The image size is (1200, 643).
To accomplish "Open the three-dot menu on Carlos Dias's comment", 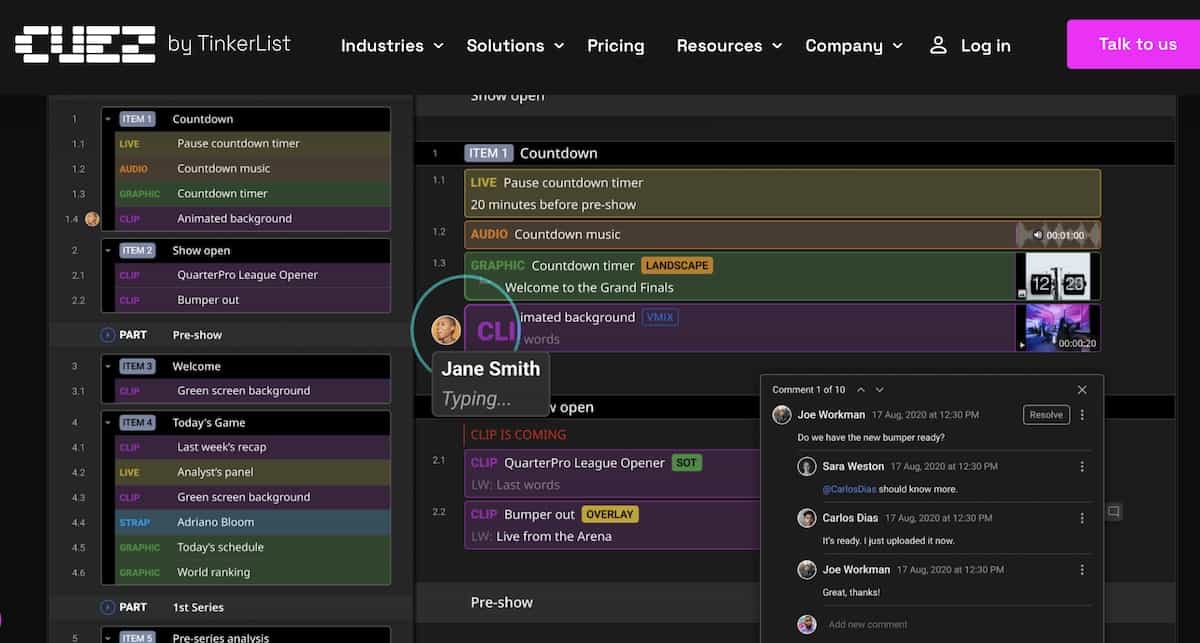I will click(1081, 518).
